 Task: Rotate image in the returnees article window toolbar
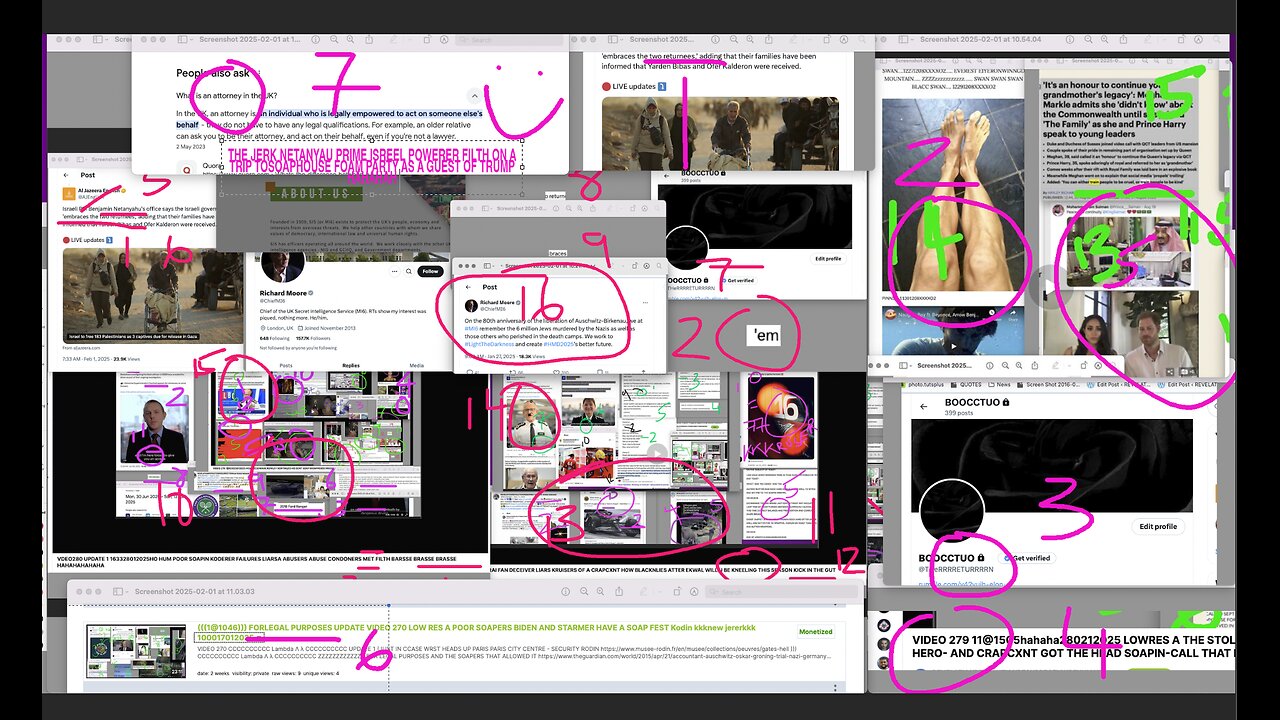[x=826, y=39]
